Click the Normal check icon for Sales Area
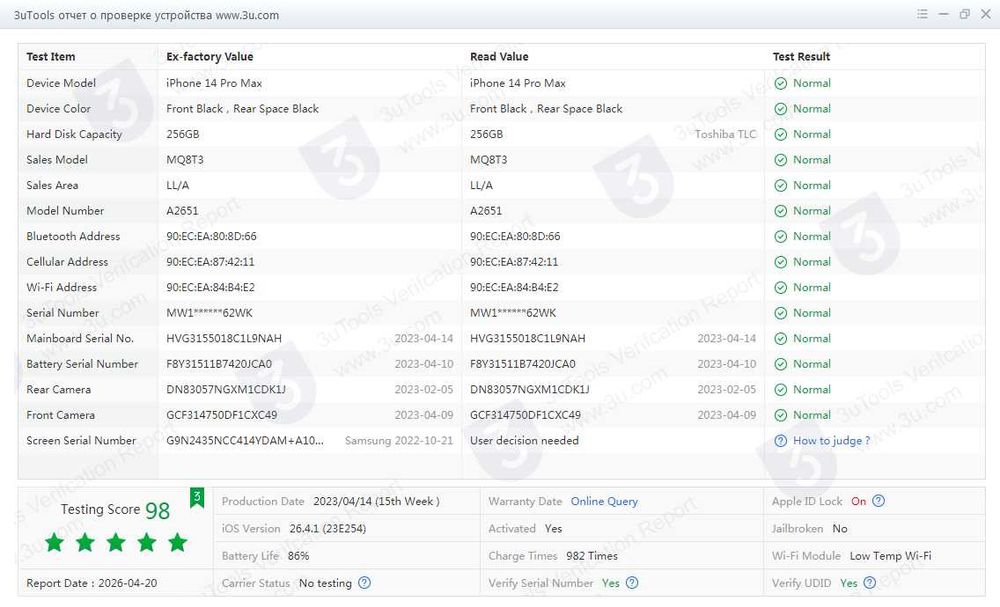The image size is (1000, 607). [x=781, y=186]
